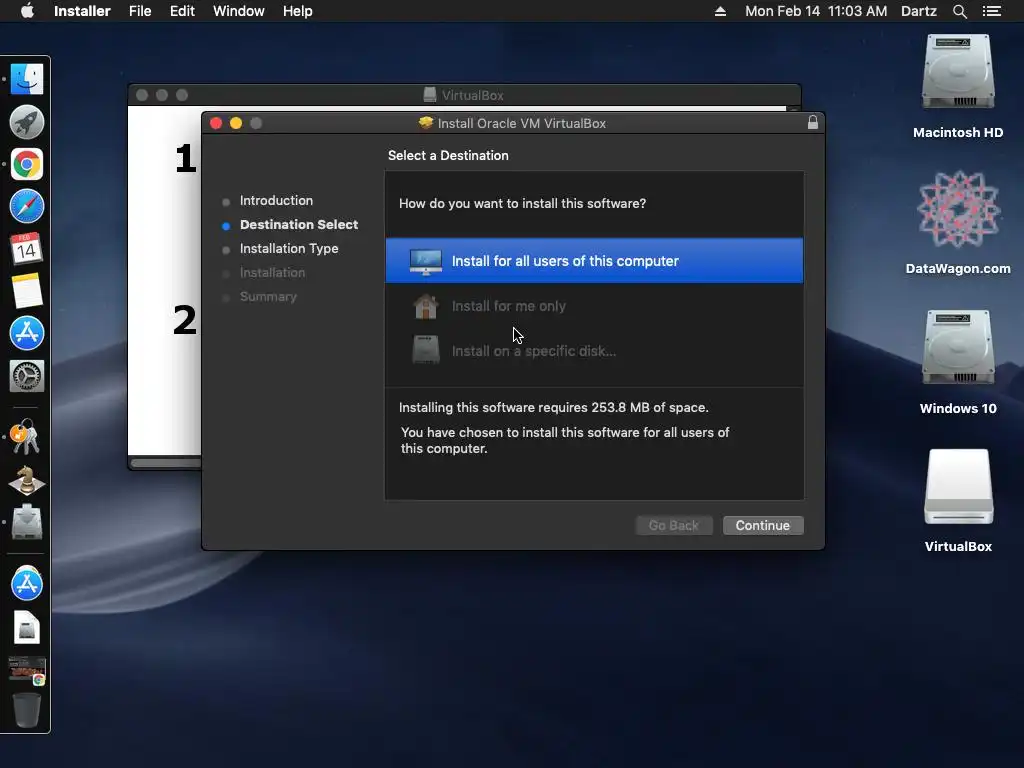Open App Store icon below Notes
Screen dimensions: 1024x768
(x=27, y=333)
